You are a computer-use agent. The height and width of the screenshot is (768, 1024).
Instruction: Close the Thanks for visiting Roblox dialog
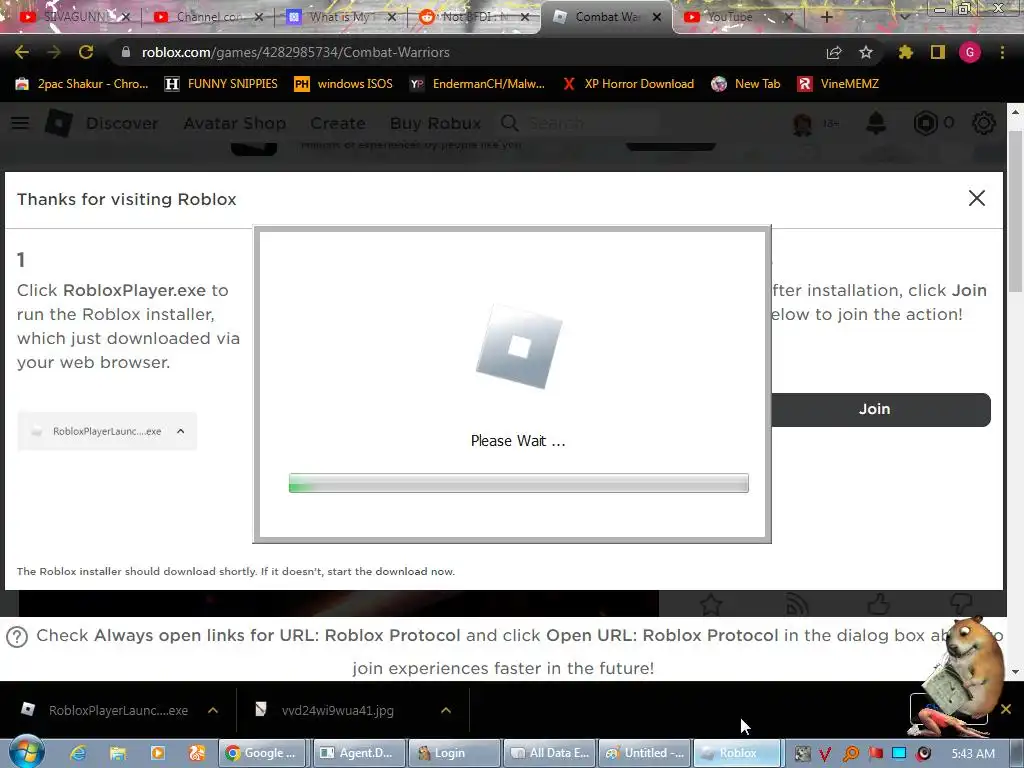(977, 198)
